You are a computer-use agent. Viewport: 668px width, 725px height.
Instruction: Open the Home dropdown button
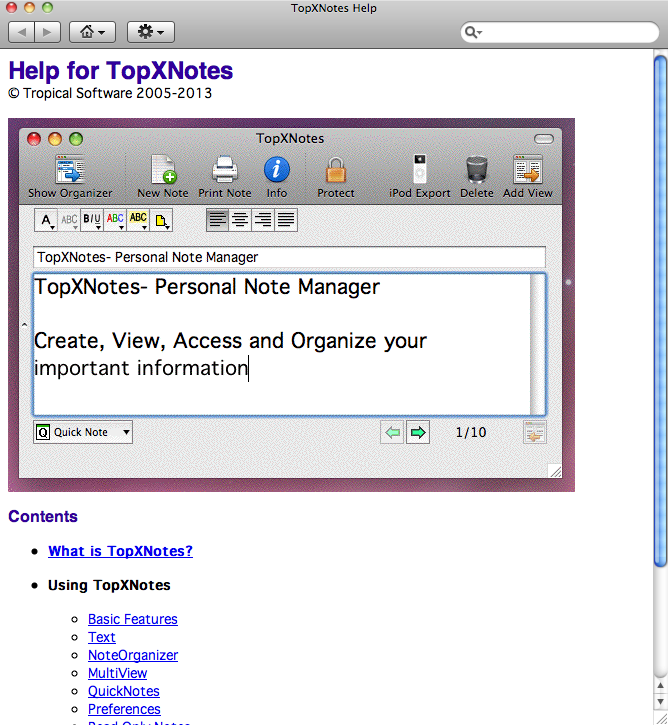pos(92,32)
